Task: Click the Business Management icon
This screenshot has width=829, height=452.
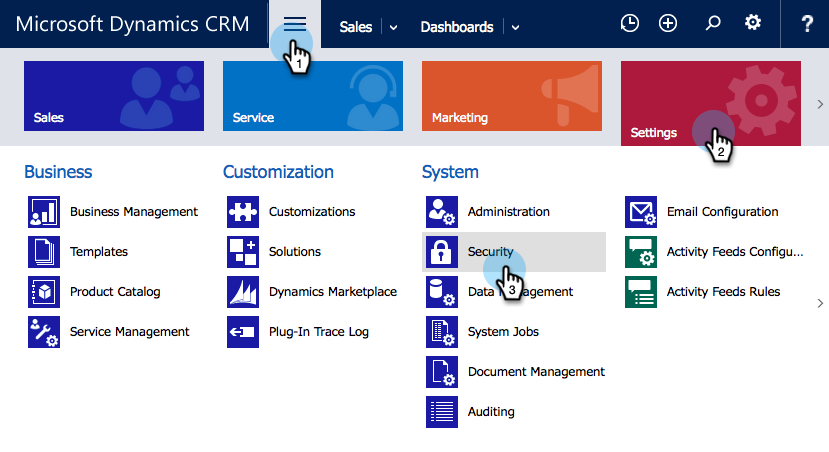Action: pos(44,212)
